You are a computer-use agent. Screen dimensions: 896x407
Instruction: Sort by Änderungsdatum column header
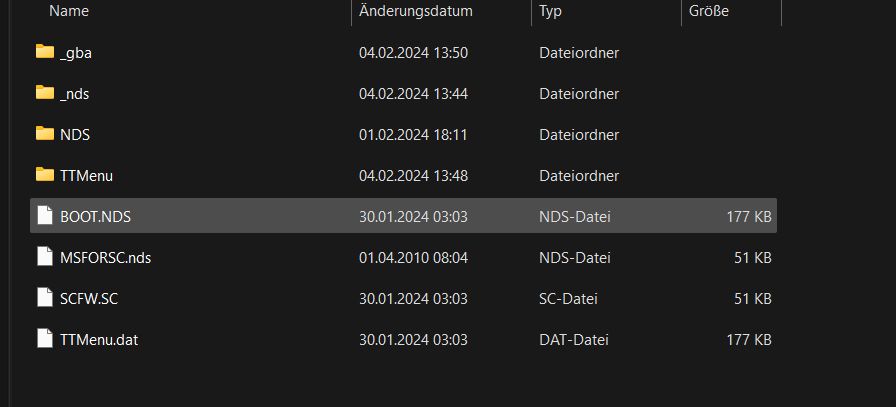(x=415, y=11)
